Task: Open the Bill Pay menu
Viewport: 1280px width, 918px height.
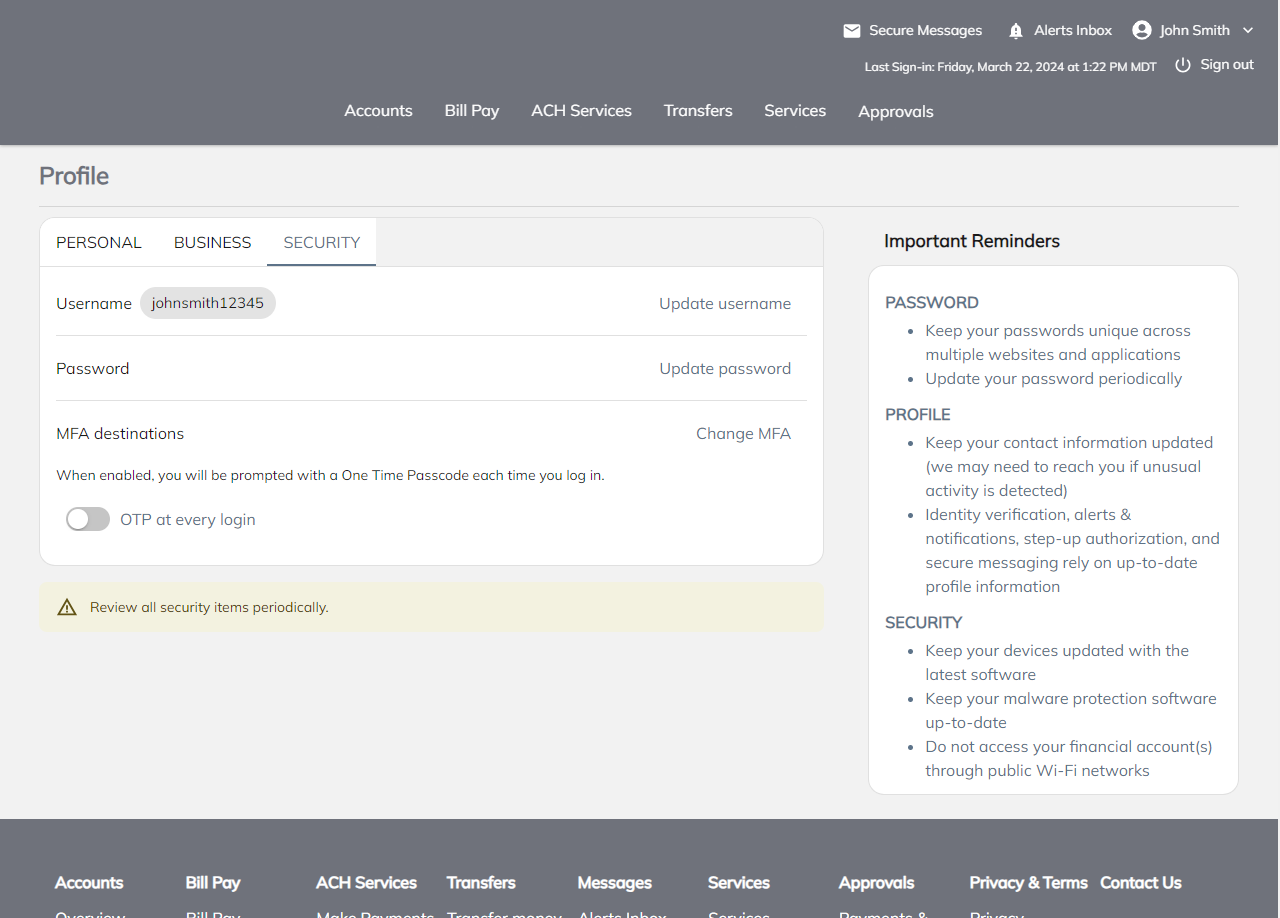Action: point(472,111)
